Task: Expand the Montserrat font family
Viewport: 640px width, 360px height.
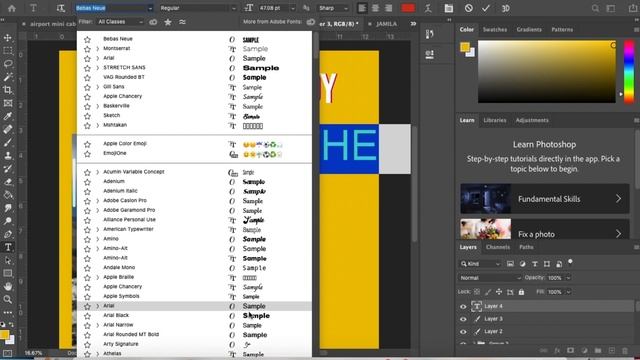Action: tap(98, 49)
